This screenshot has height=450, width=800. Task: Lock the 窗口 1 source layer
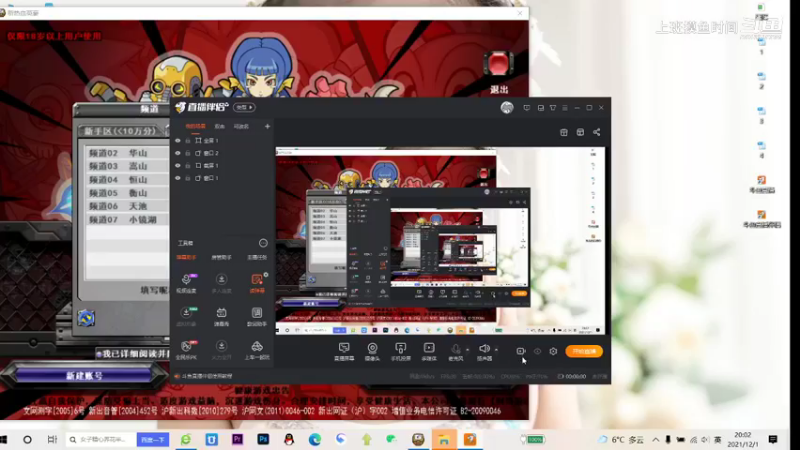pos(188,178)
